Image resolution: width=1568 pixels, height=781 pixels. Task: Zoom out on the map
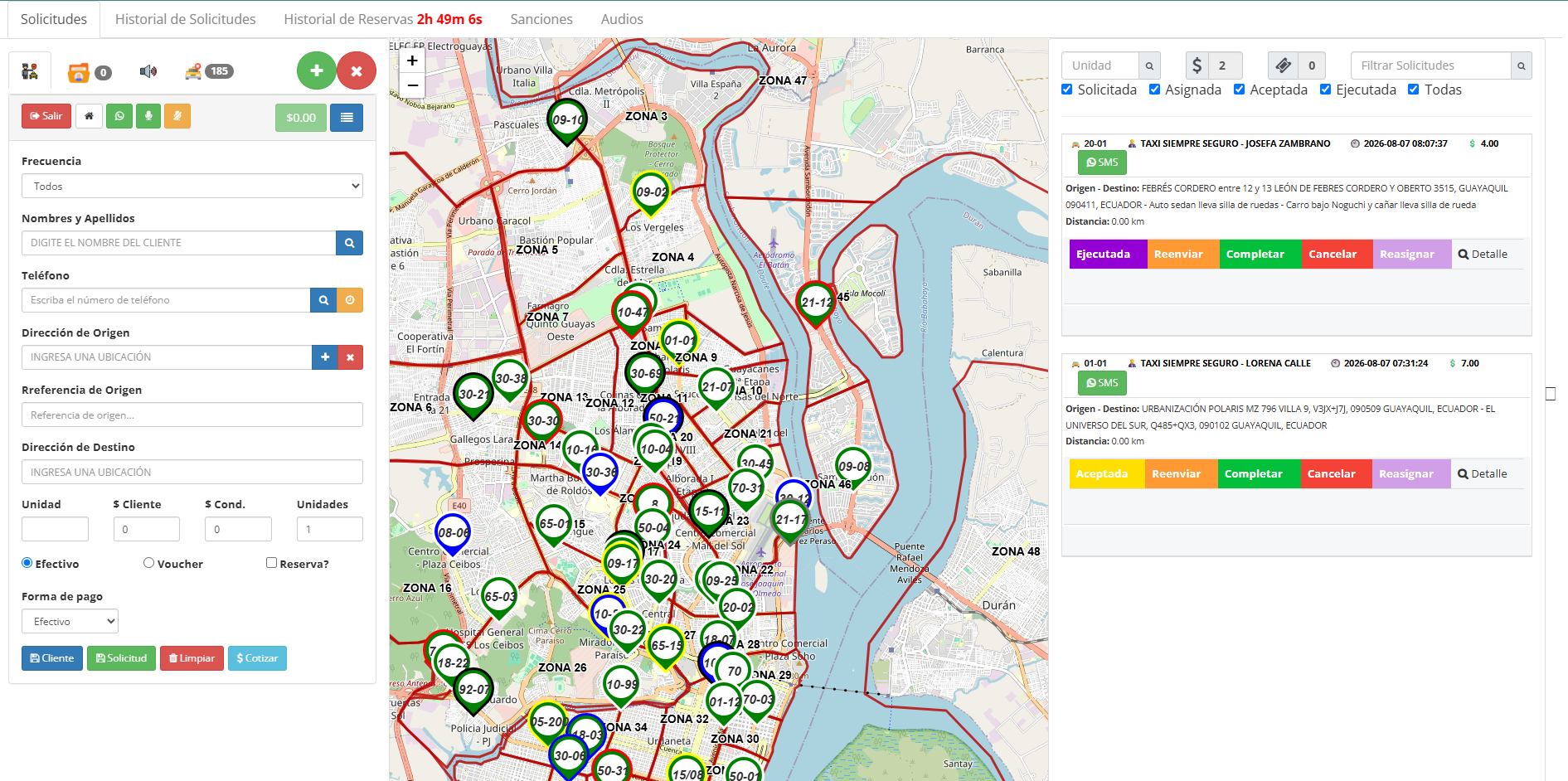coord(412,85)
